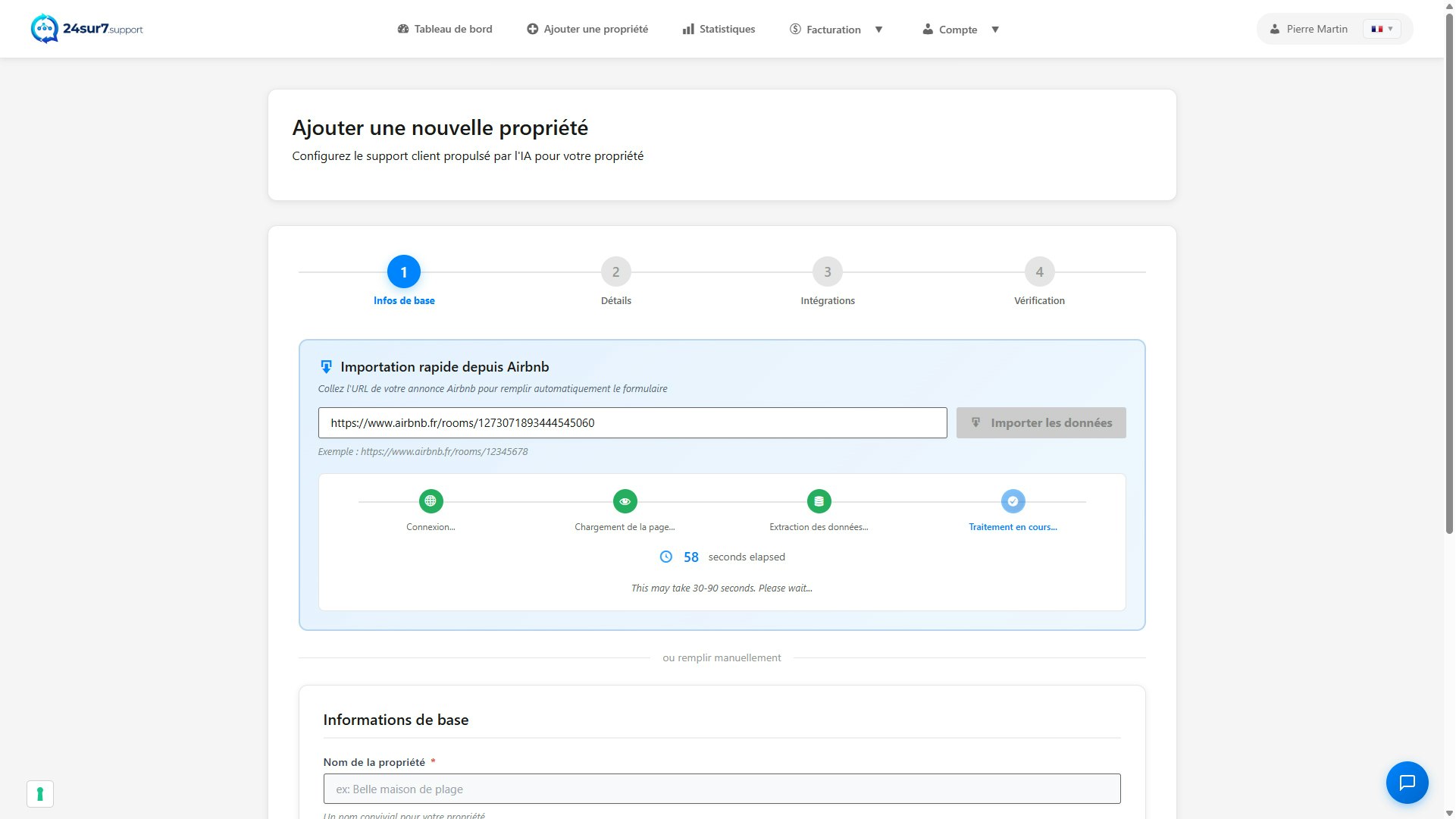Jump to step 4 Vérification circle
Image resolution: width=1456 pixels, height=819 pixels.
pos(1039,271)
